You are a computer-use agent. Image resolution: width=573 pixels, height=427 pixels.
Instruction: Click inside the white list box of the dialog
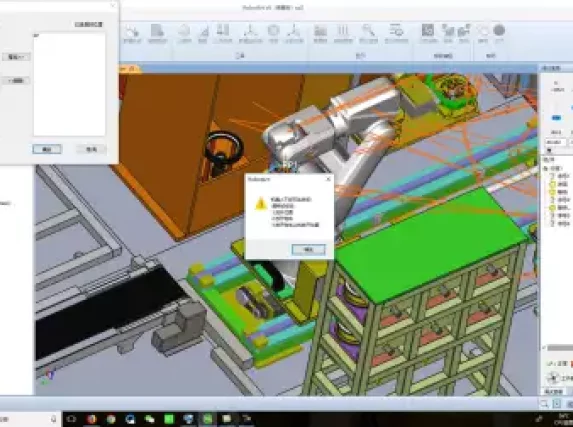(x=69, y=85)
